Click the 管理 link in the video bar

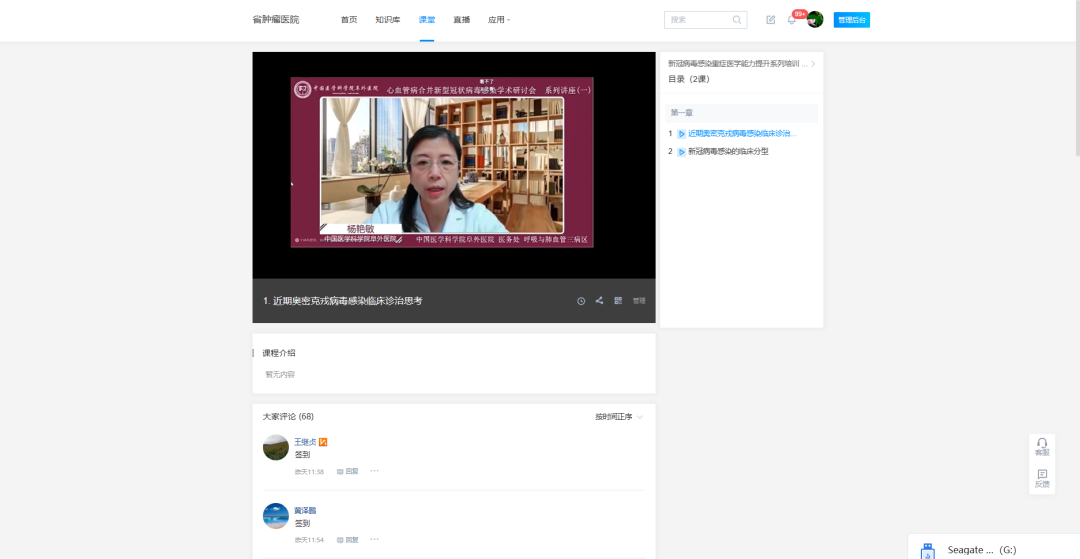click(639, 301)
